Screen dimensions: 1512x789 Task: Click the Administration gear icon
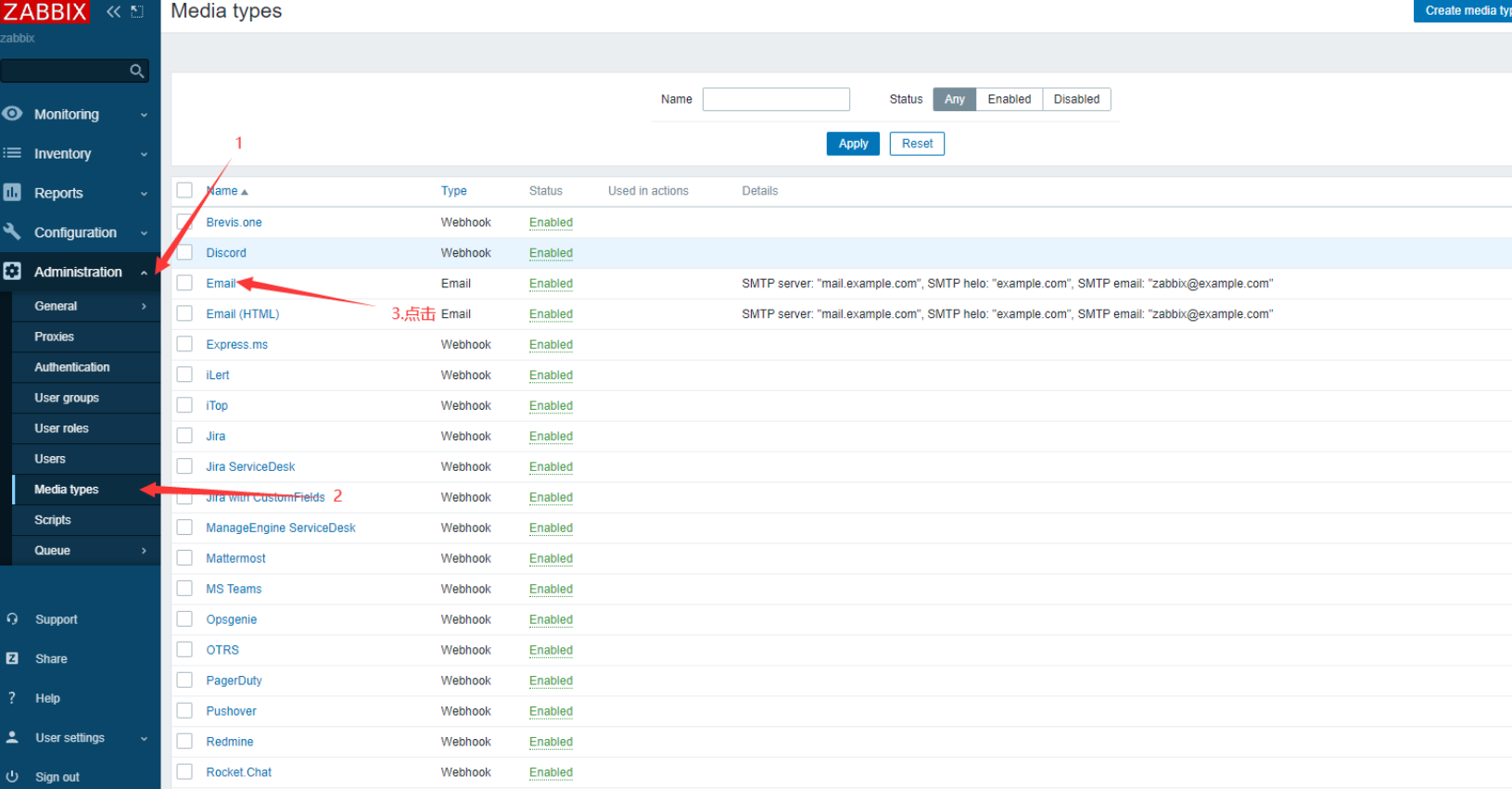(x=12, y=271)
